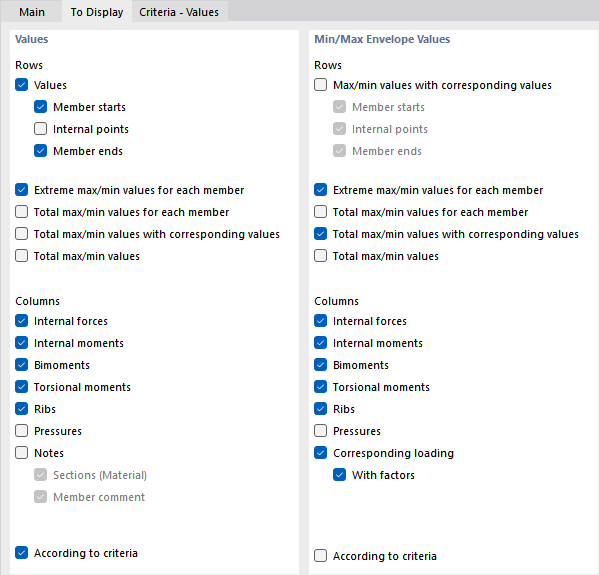Check Total max/min values for each member in Values
599x575 pixels.
pos(21,212)
